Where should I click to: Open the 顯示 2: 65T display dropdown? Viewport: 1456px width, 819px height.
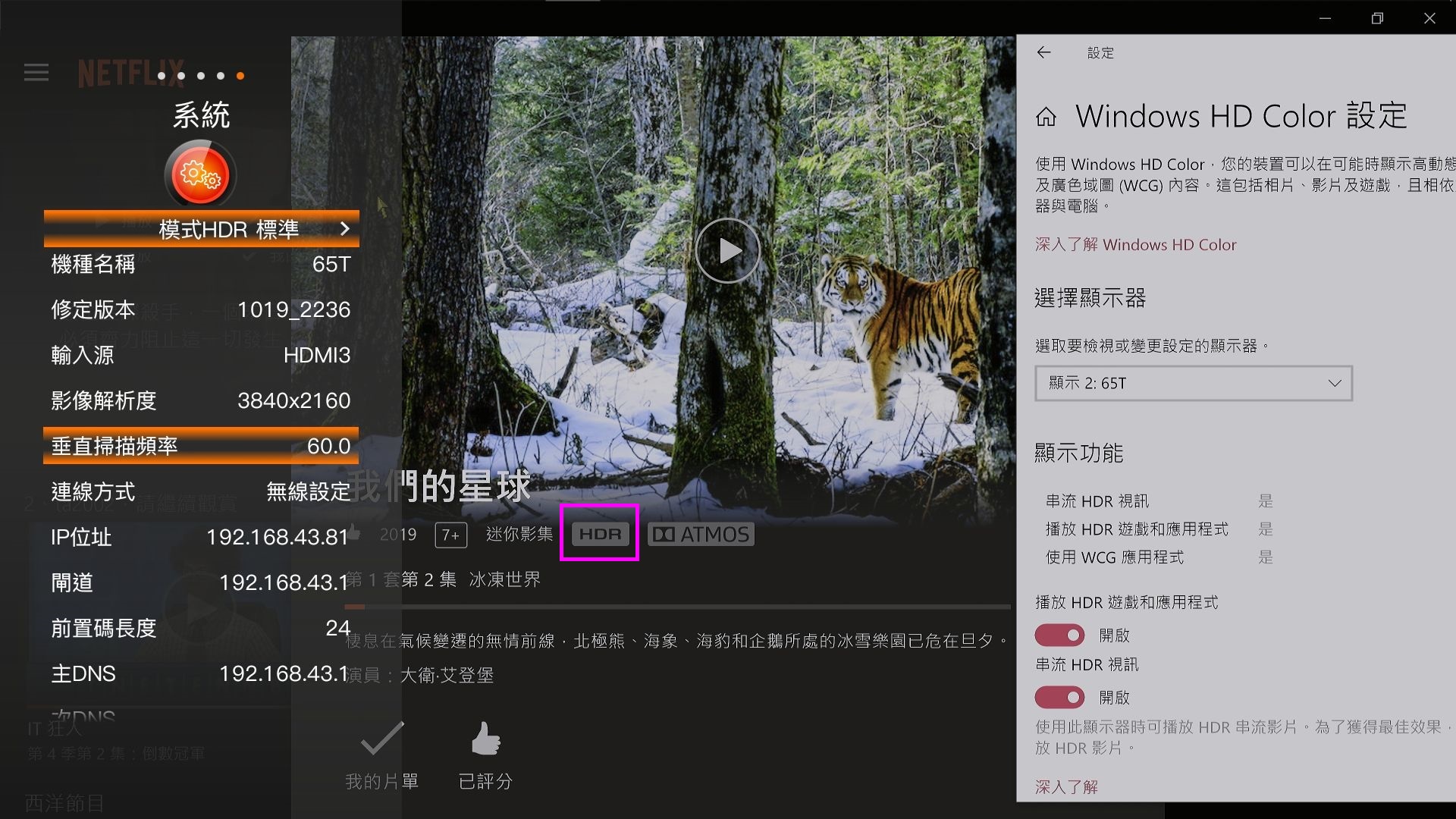coord(1194,384)
